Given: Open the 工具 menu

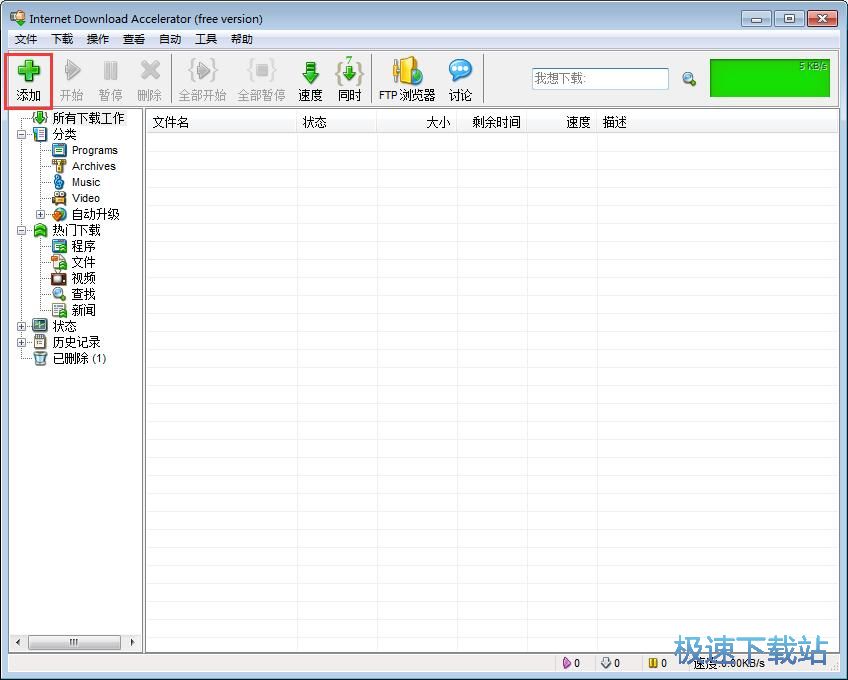Looking at the screenshot, I should pyautogui.click(x=206, y=39).
